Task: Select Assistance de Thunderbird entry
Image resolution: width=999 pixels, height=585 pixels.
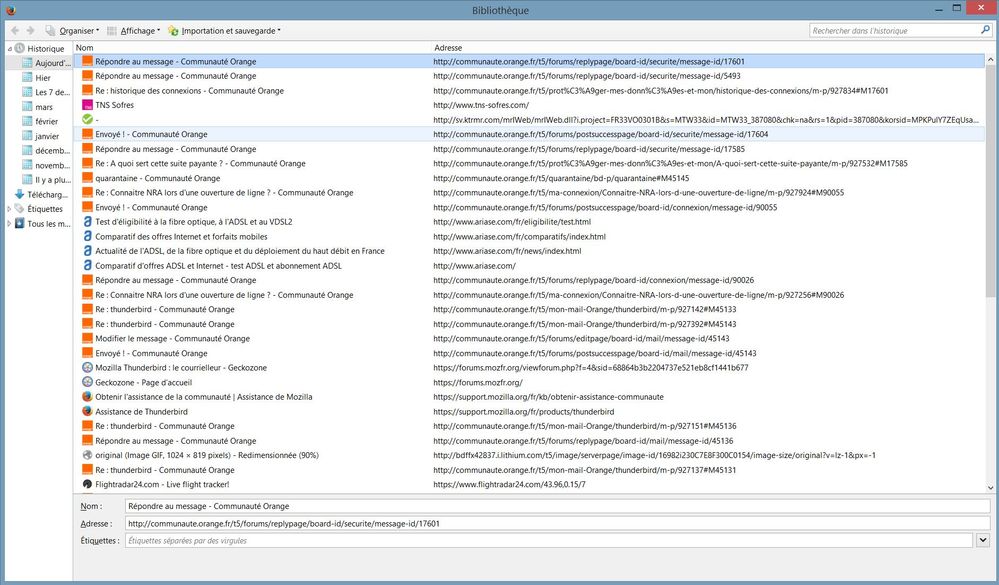Action: point(529,412)
